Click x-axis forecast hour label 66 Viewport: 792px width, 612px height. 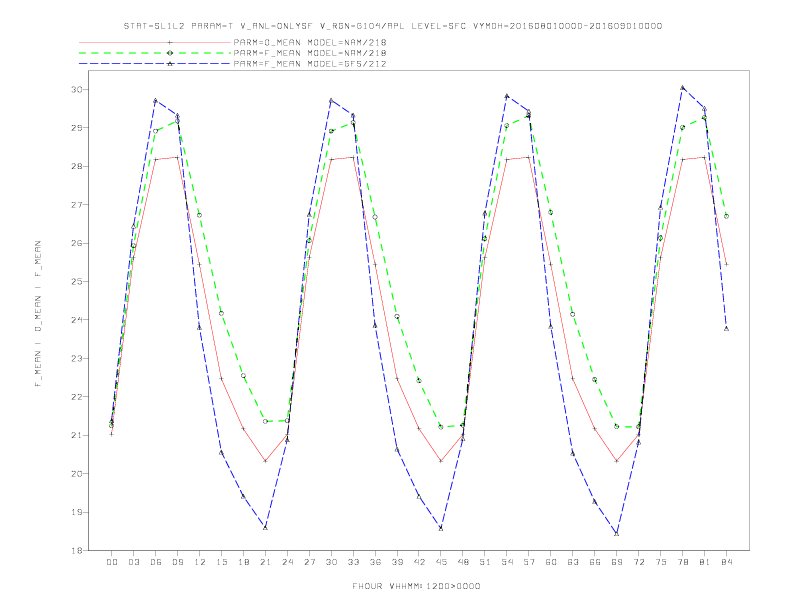click(595, 562)
